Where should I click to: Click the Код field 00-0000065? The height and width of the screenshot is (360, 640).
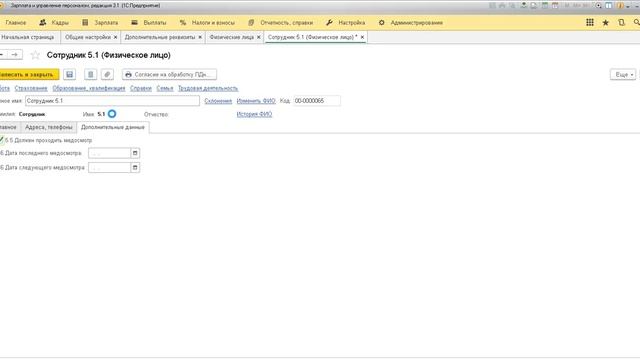(317, 101)
